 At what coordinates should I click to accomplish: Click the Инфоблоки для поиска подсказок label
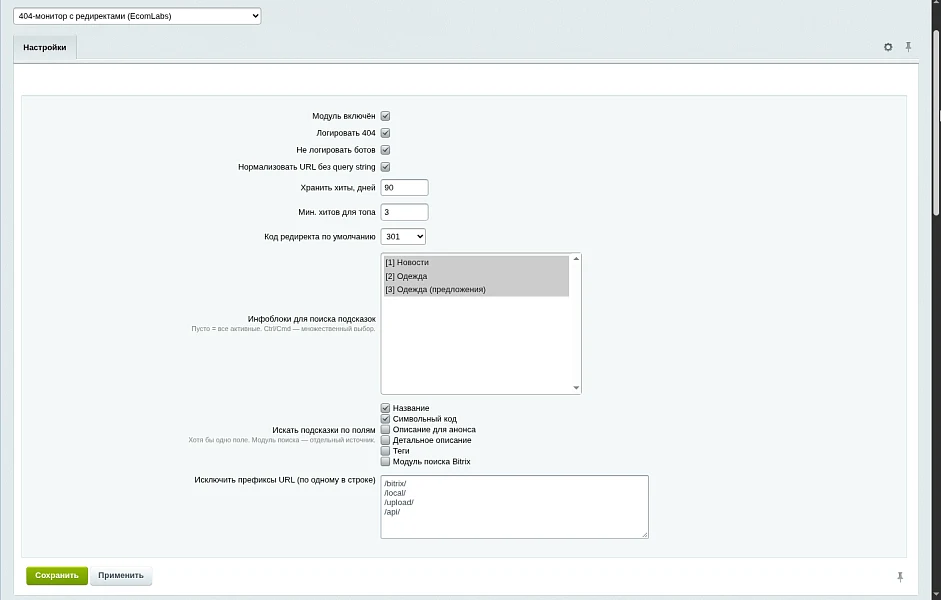click(311, 319)
